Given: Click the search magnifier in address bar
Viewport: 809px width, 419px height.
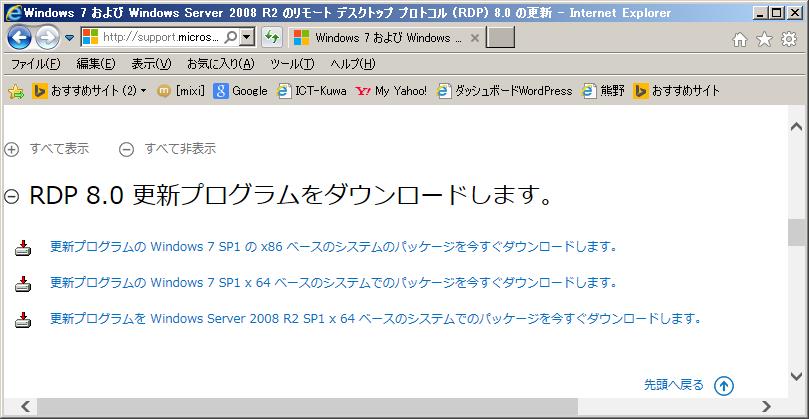Looking at the screenshot, I should pyautogui.click(x=232, y=37).
